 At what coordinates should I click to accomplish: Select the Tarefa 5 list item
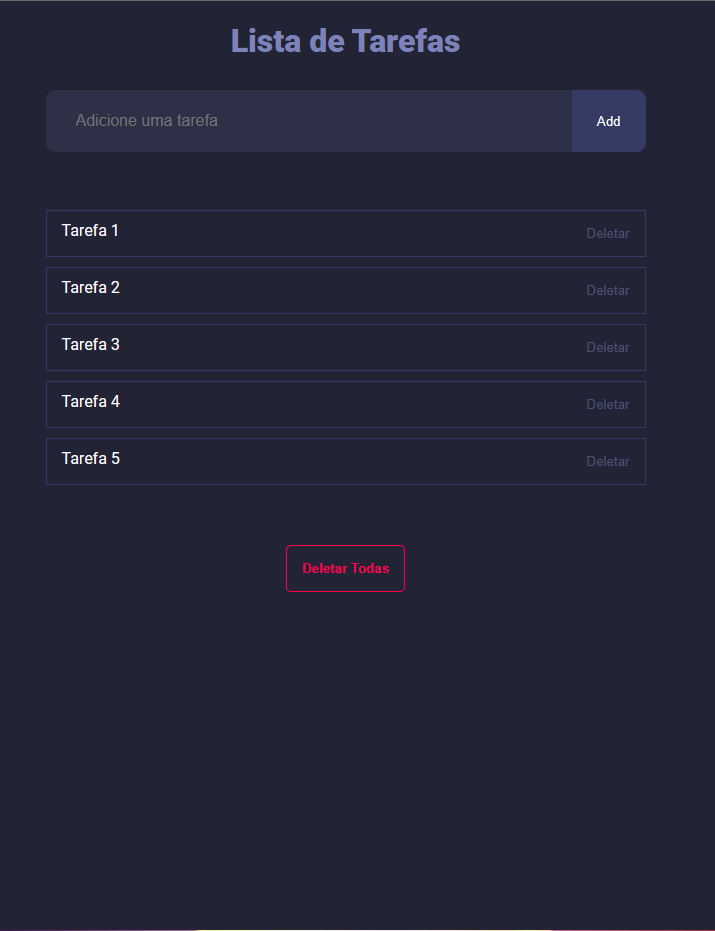pos(345,460)
